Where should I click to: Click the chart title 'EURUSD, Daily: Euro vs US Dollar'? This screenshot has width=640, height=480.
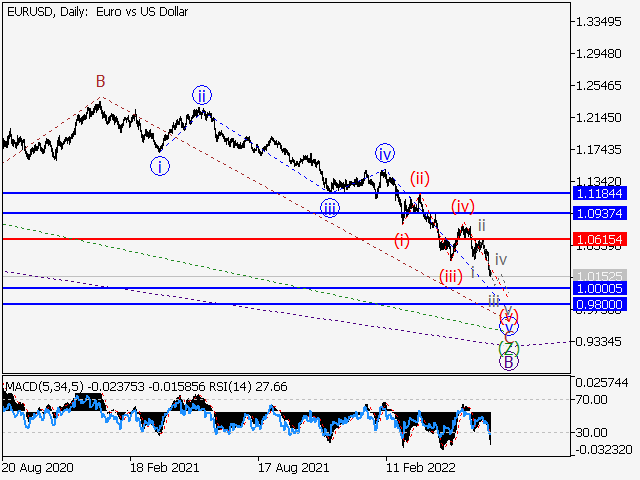(98, 12)
